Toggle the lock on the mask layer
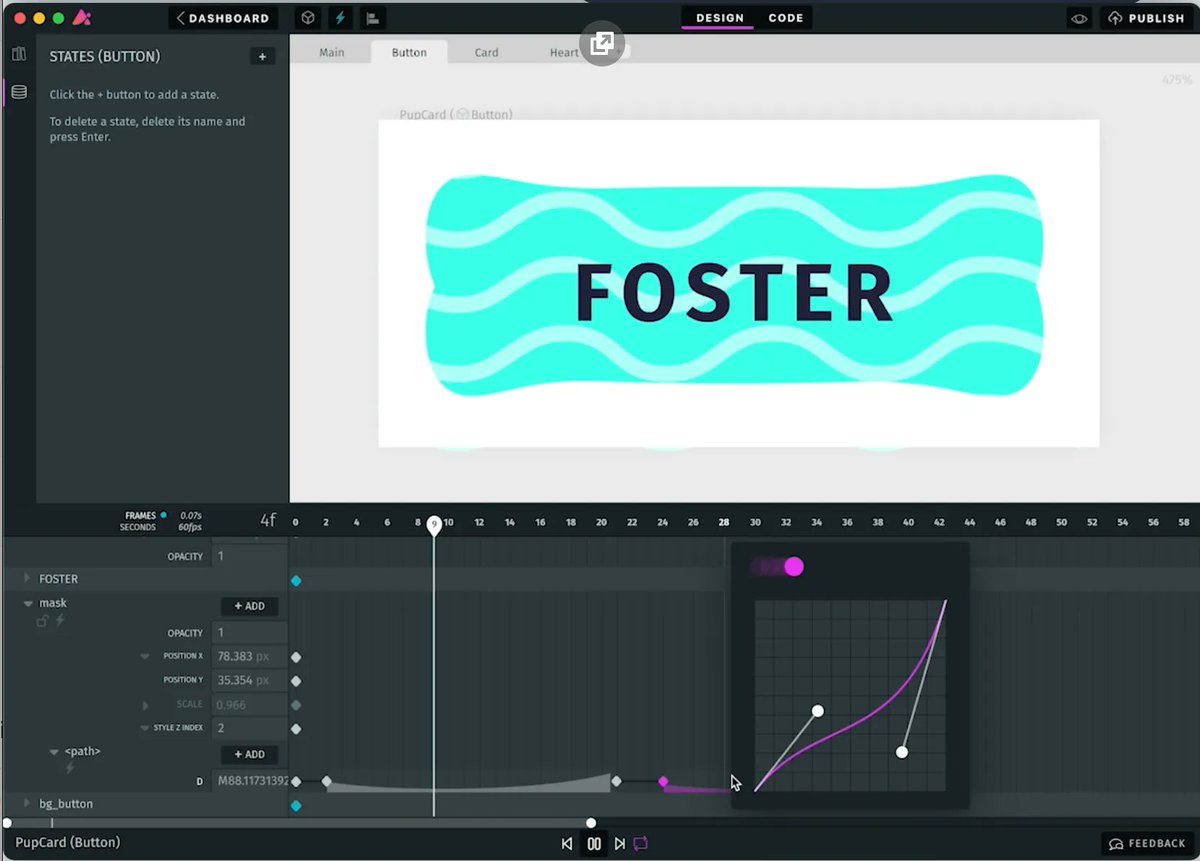1200x861 pixels. coord(42,621)
